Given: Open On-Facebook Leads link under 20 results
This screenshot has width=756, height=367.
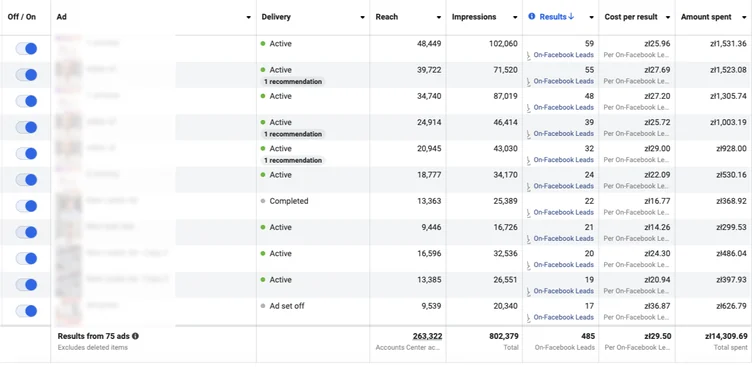Looking at the screenshot, I should pyautogui.click(x=564, y=265).
